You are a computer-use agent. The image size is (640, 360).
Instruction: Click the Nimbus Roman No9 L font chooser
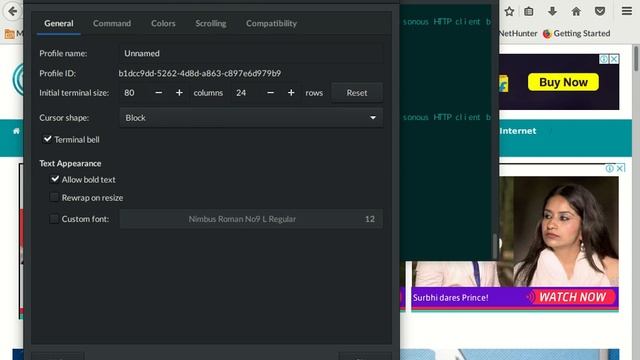[251, 219]
